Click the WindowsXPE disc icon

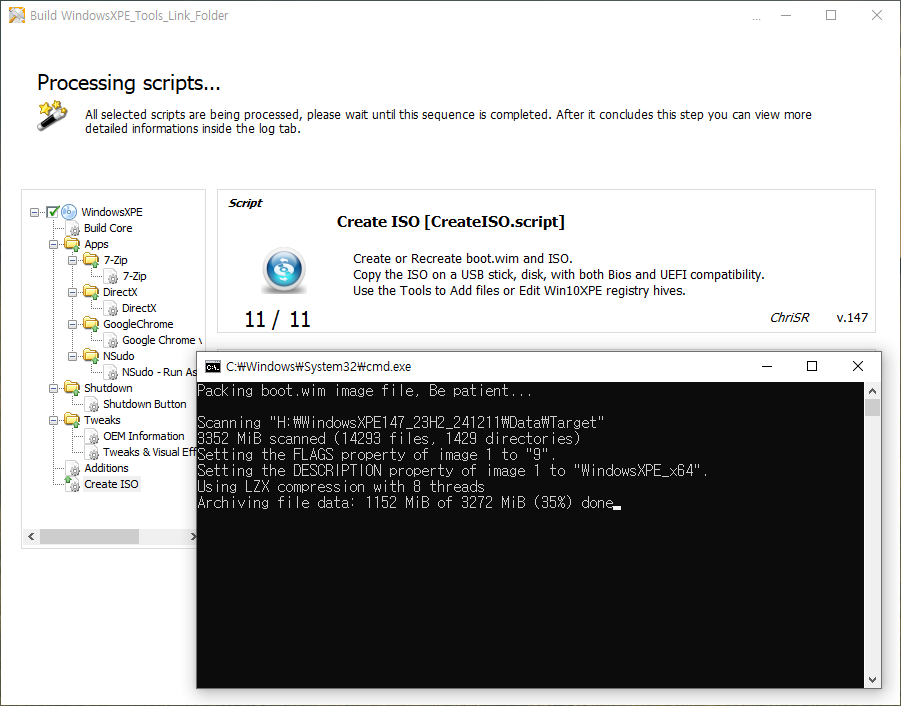tap(69, 212)
